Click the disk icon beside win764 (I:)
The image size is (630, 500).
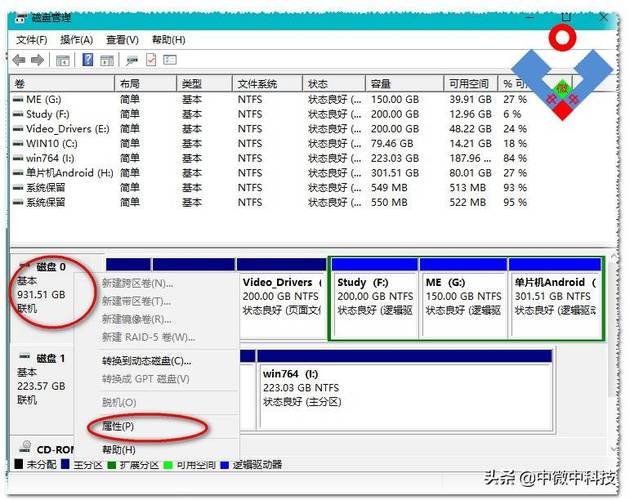click(x=18, y=158)
